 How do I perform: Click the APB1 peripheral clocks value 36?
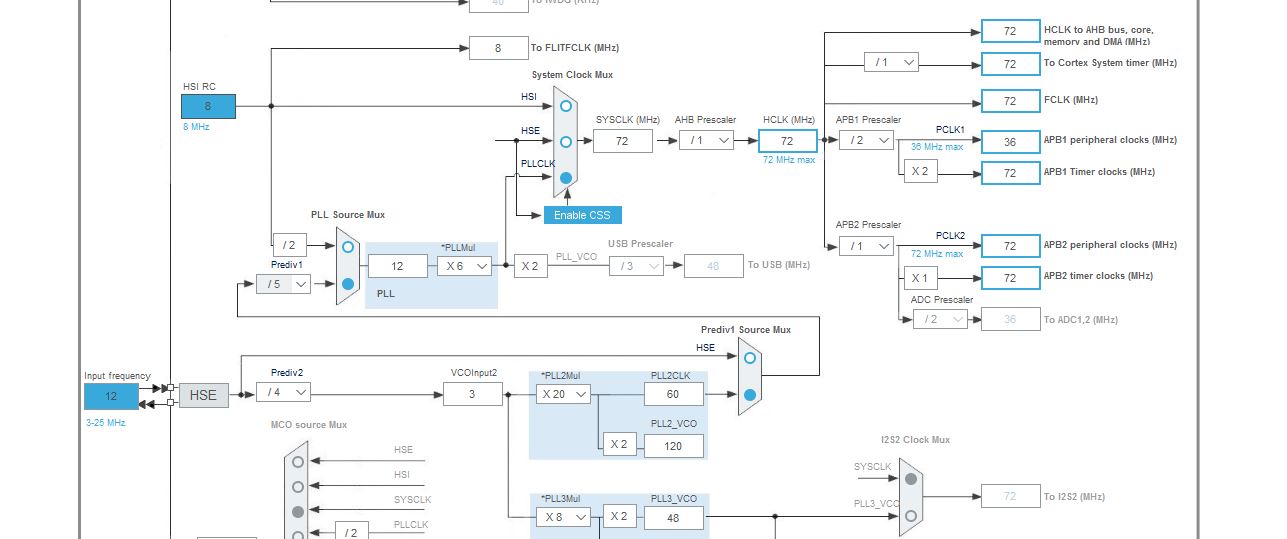(1011, 142)
